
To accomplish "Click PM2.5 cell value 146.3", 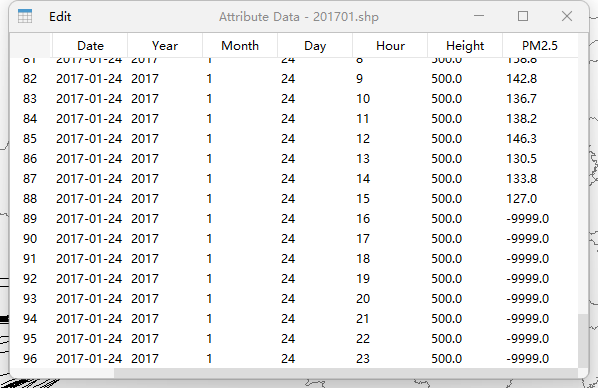I will 521,138.
